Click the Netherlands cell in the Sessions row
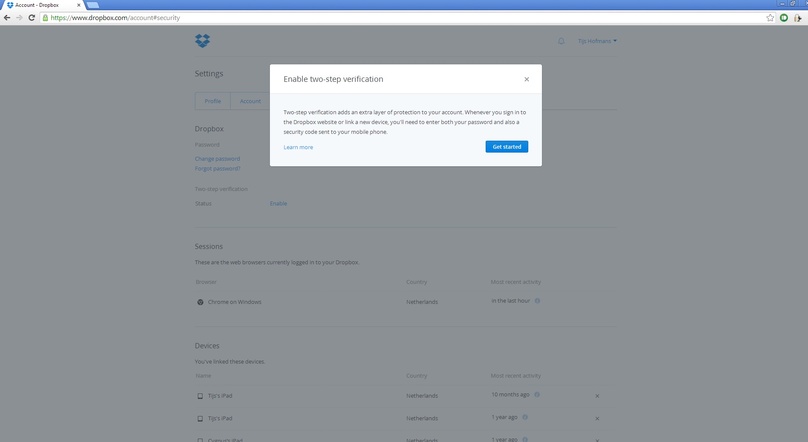This screenshot has width=808, height=442. tap(422, 302)
